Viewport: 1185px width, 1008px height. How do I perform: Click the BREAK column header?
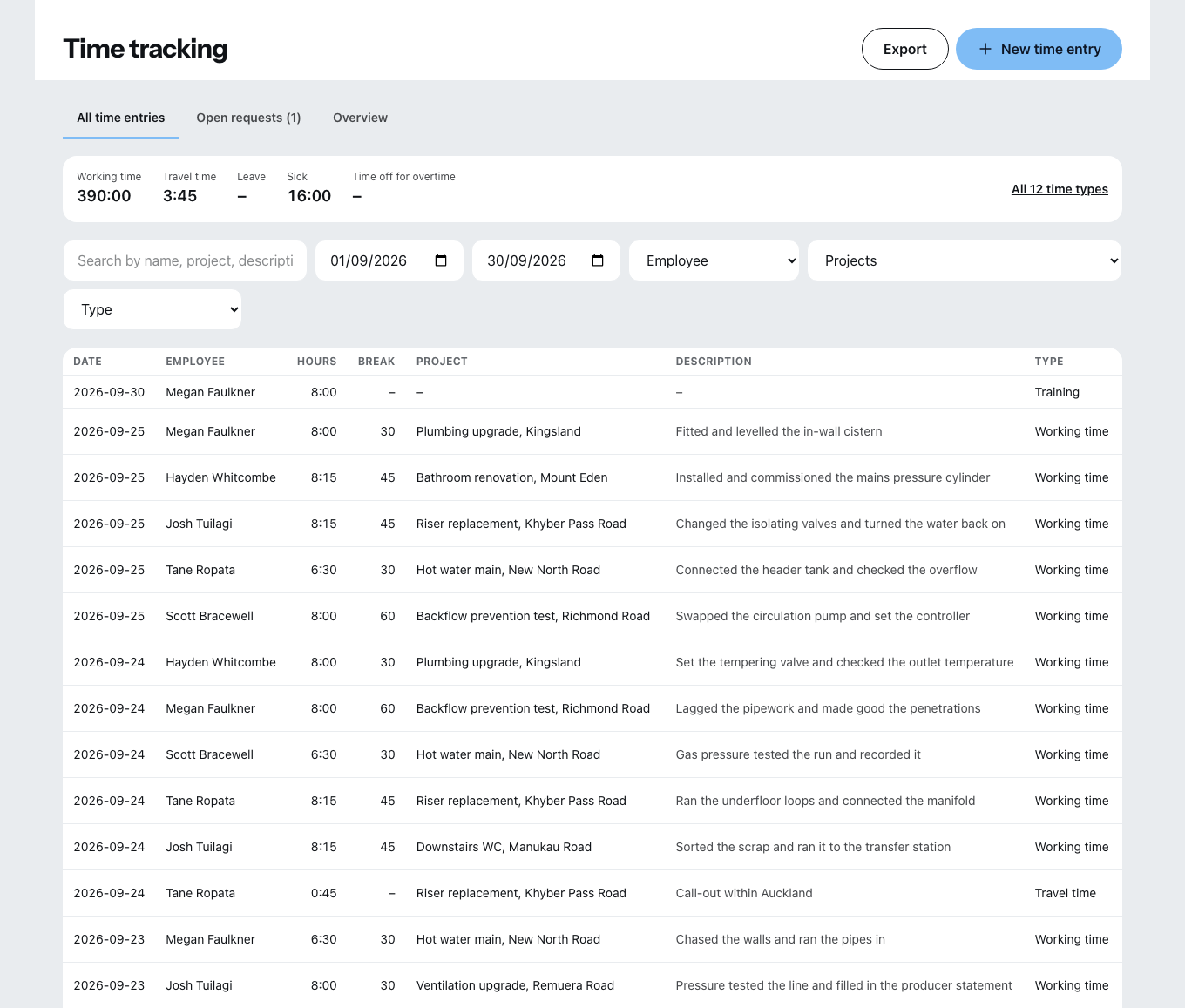click(376, 362)
